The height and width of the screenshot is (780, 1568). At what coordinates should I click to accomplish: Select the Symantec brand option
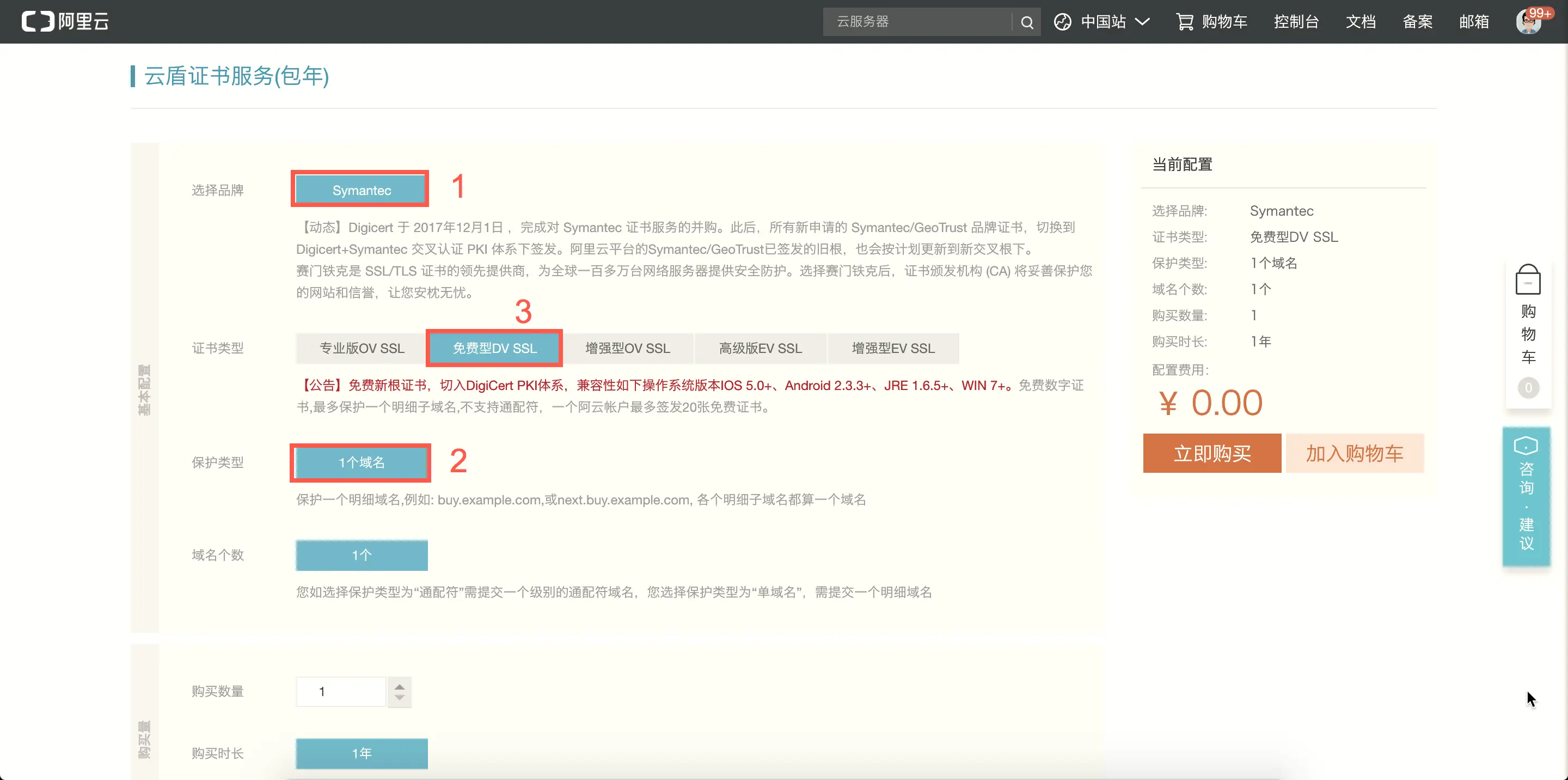pyautogui.click(x=361, y=190)
